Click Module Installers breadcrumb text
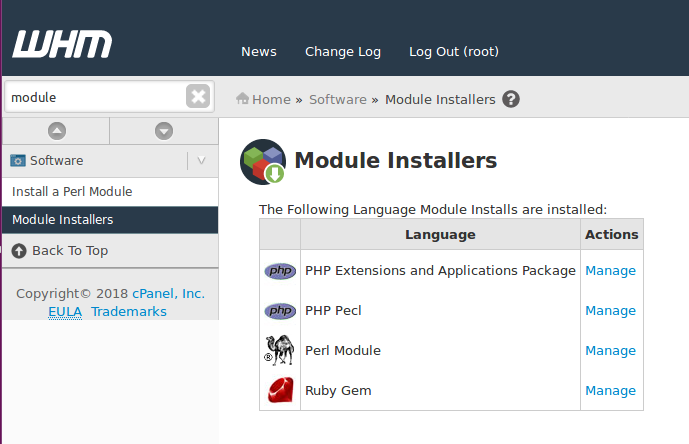 [440, 99]
